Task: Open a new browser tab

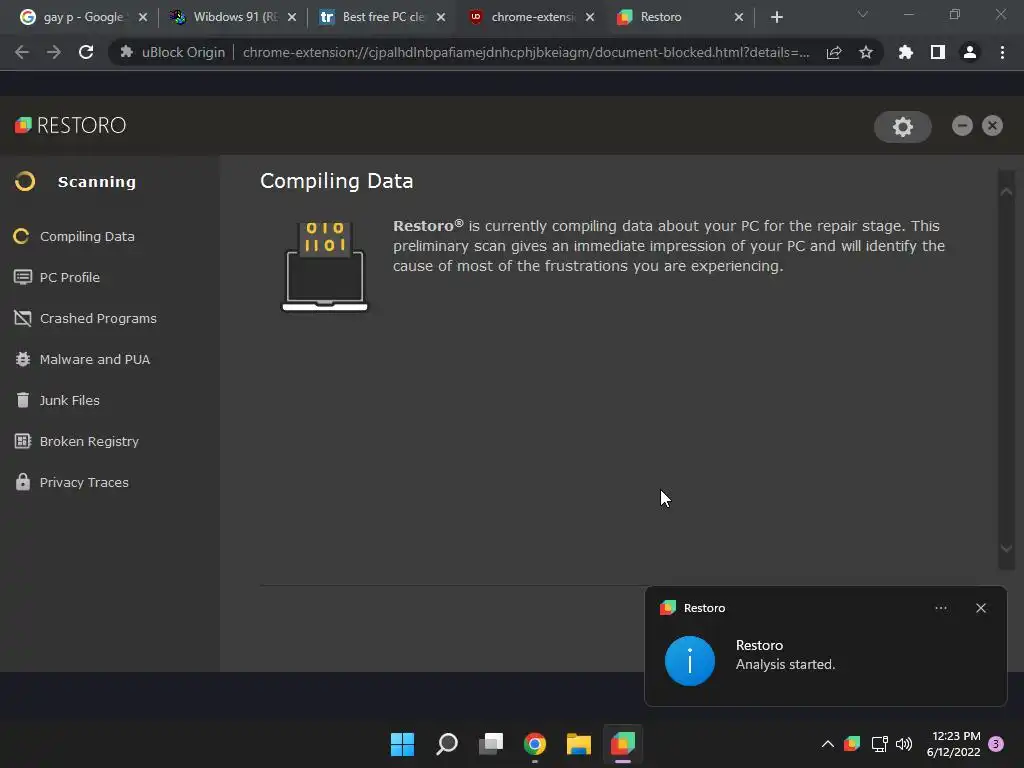Action: click(x=776, y=17)
